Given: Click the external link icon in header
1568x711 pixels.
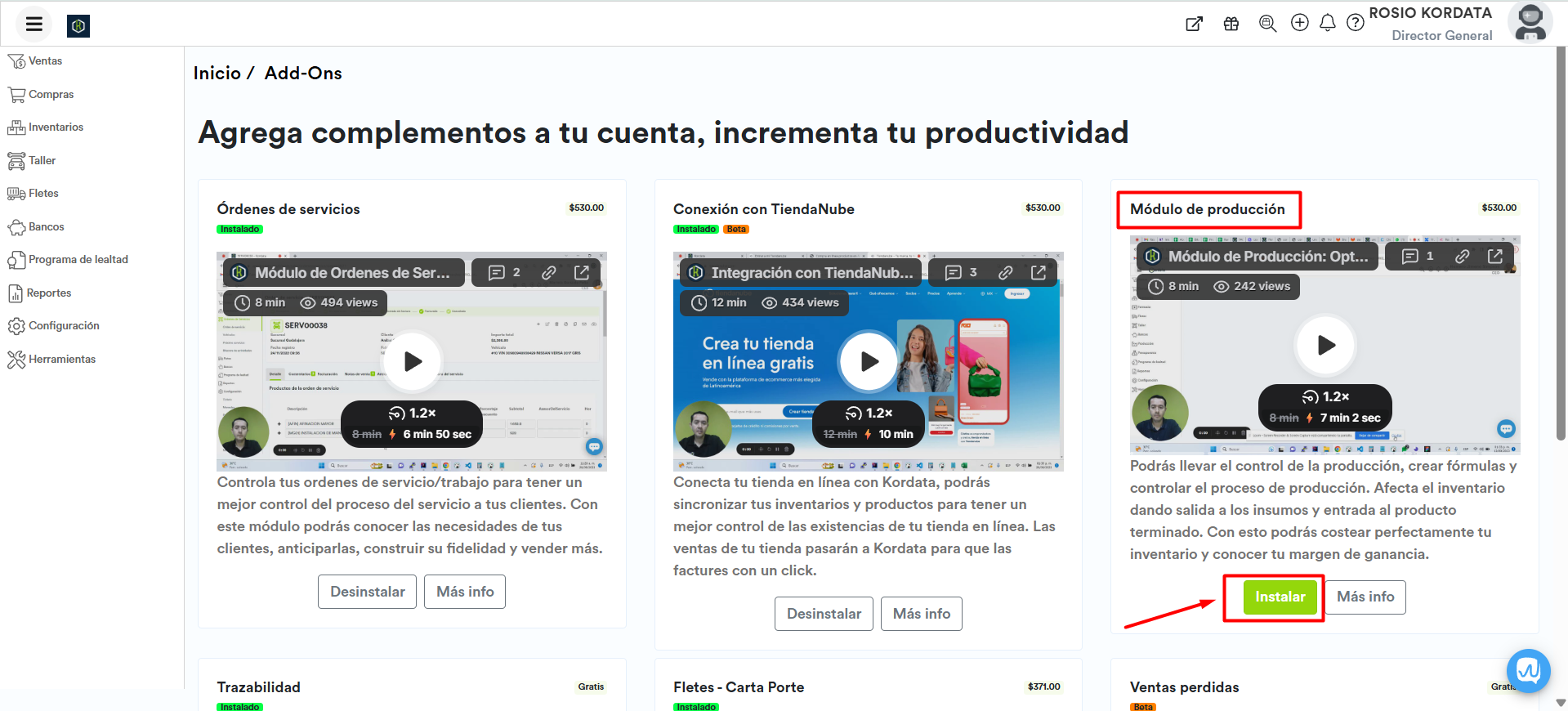Looking at the screenshot, I should (1194, 24).
